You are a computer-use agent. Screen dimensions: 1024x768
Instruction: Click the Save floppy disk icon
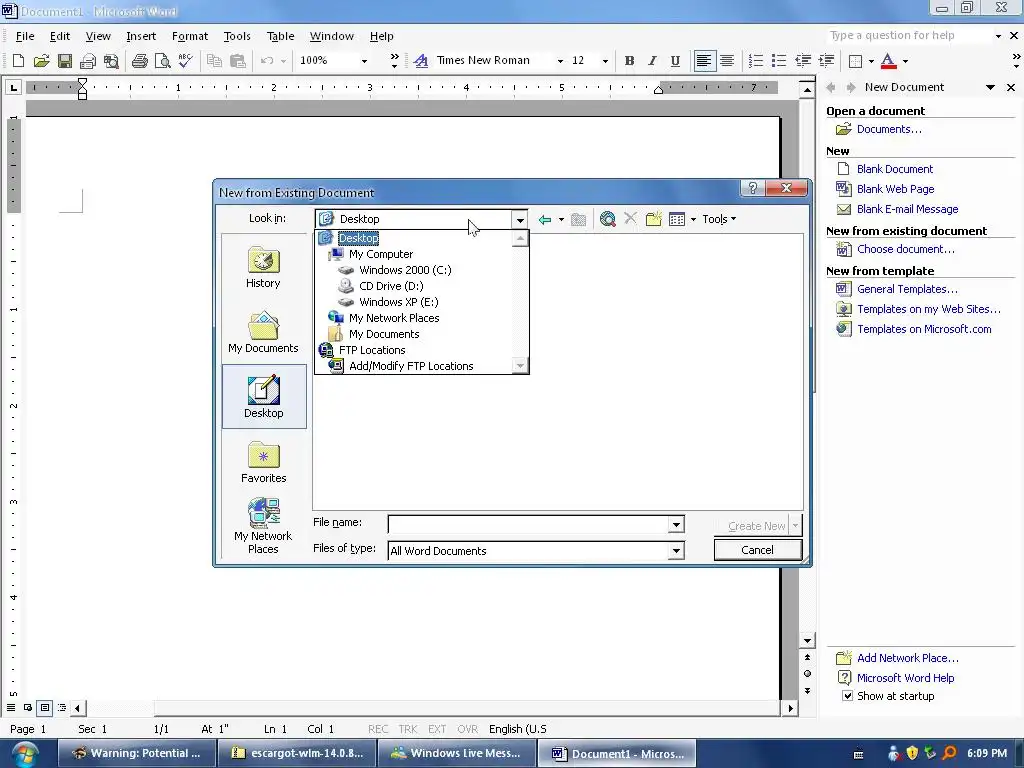coord(65,61)
